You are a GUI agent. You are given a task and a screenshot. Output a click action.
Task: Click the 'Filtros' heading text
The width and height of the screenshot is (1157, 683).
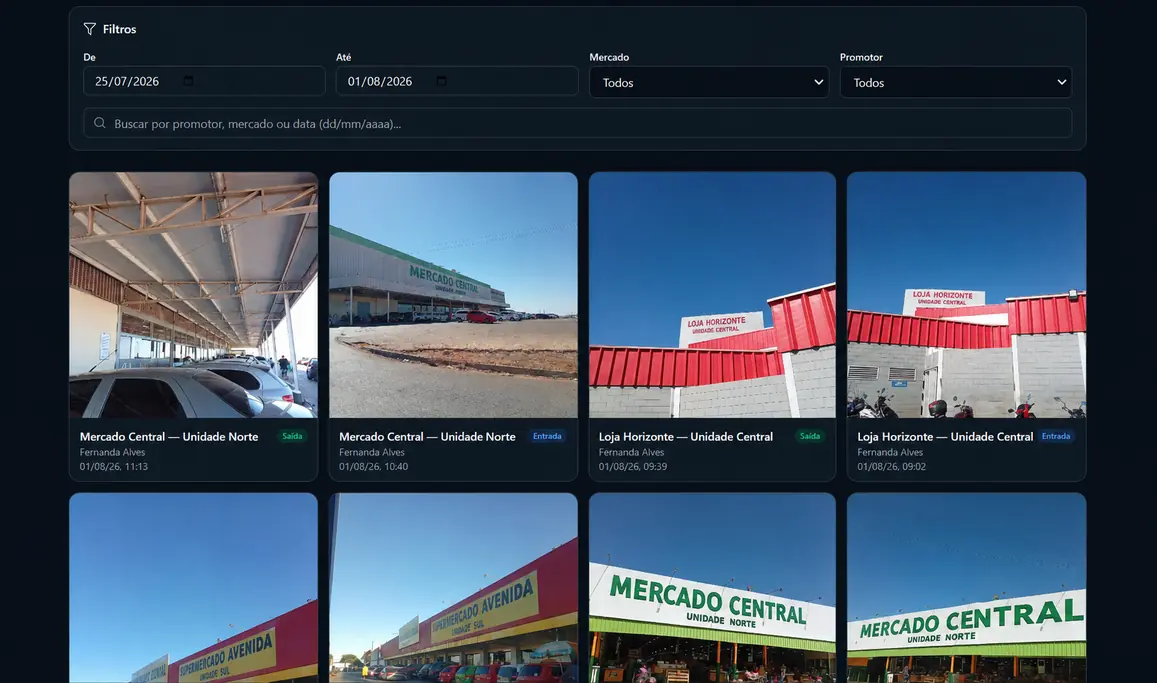(120, 29)
